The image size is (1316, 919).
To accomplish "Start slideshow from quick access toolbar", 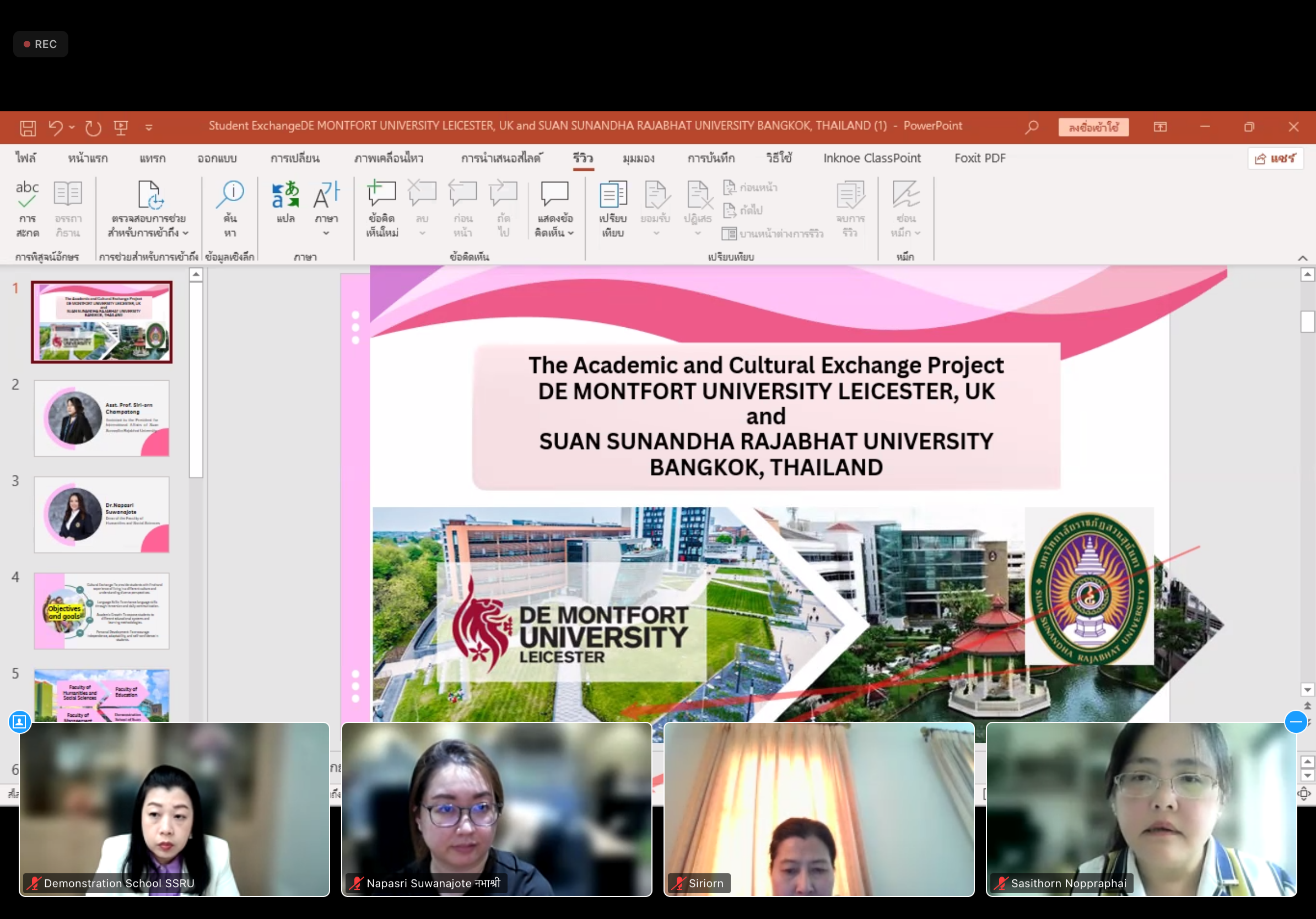I will pyautogui.click(x=121, y=127).
